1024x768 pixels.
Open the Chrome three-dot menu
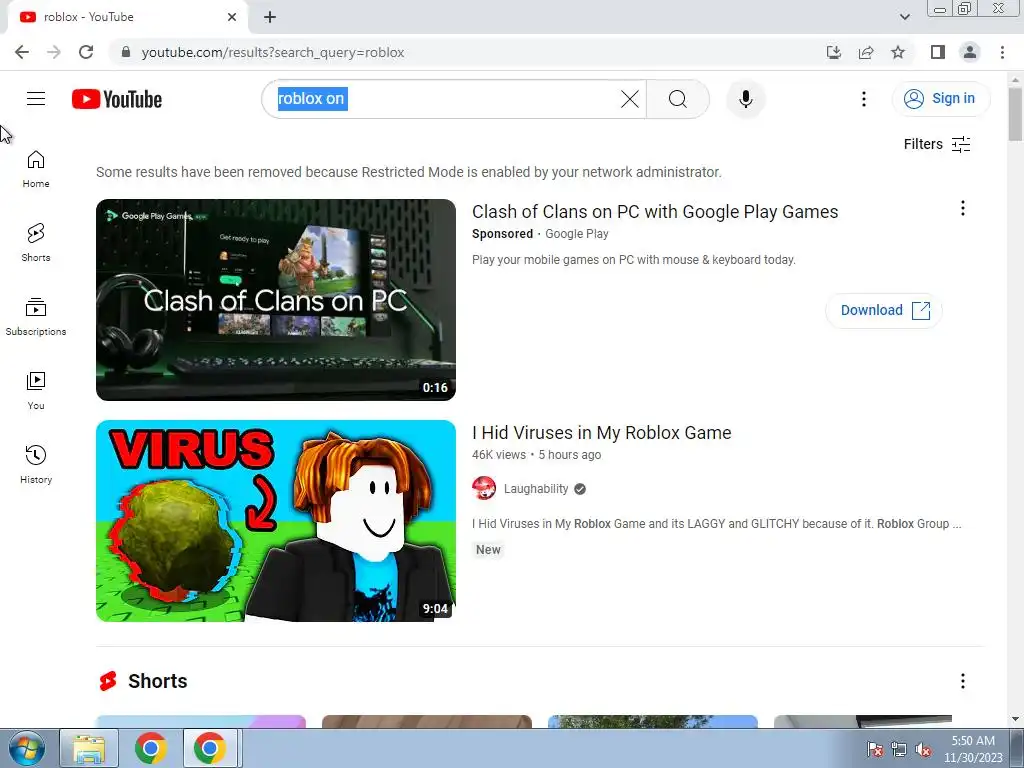coord(1002,52)
